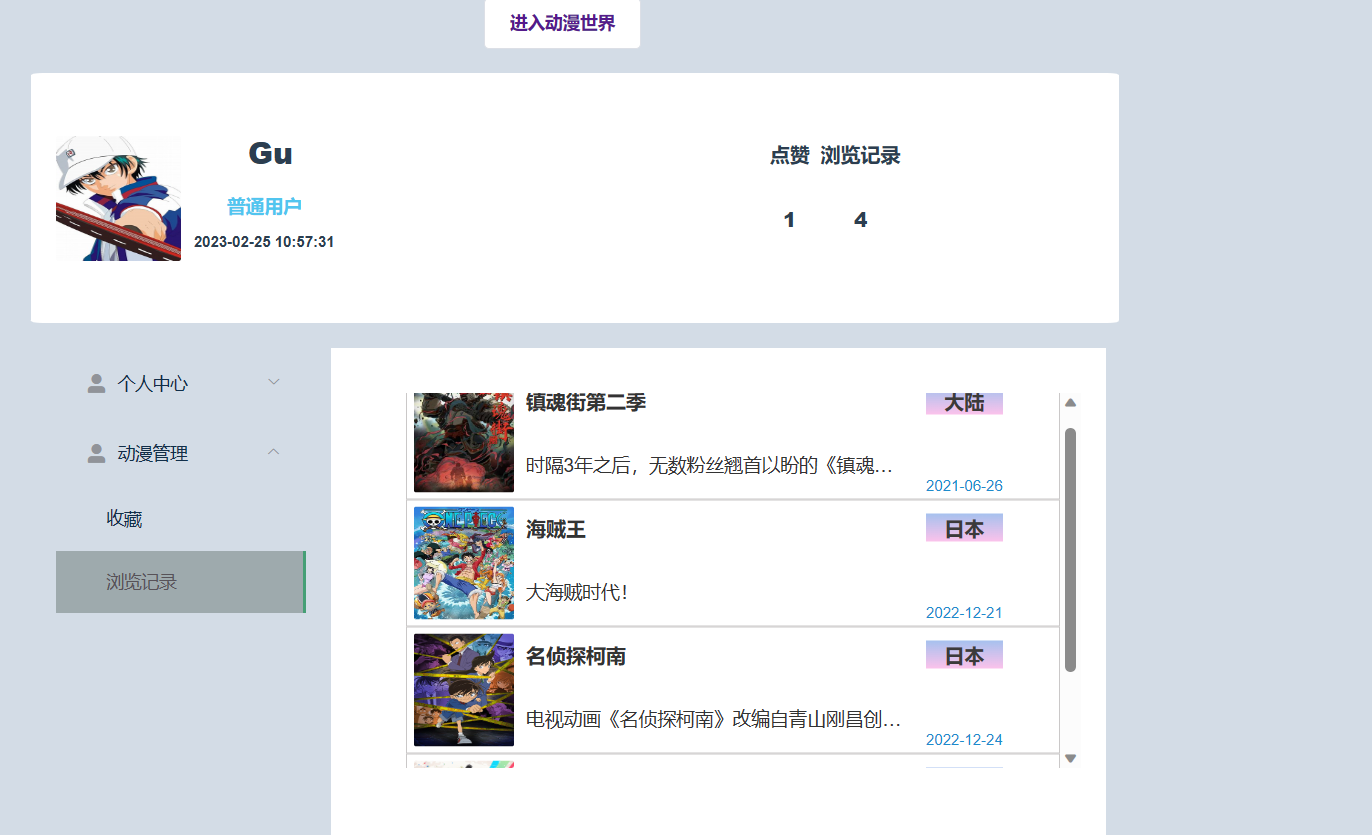Click the 日本 tag on 名侦探柯南
The width and height of the screenshot is (1372, 835).
(964, 656)
